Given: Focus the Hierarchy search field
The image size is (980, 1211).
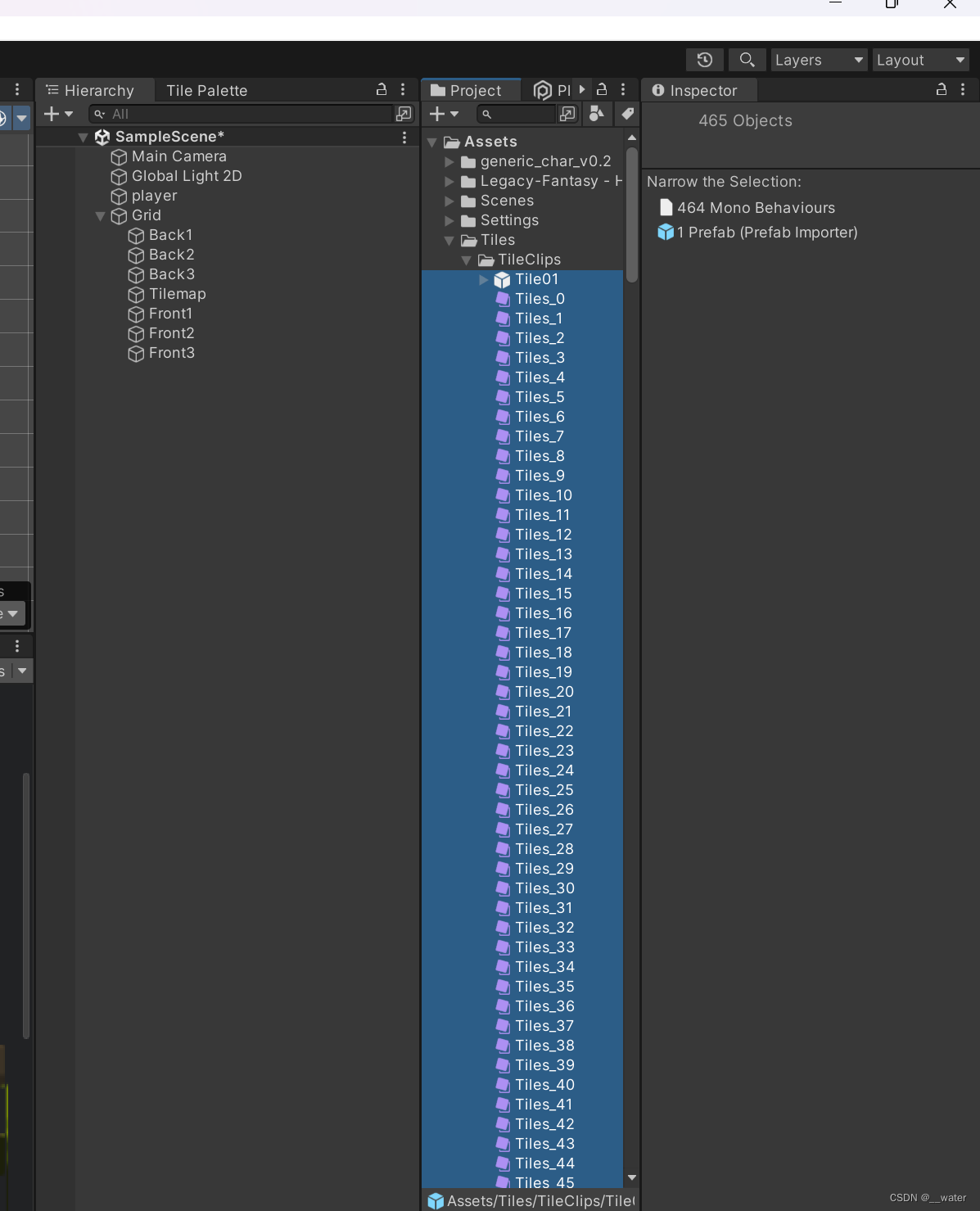Looking at the screenshot, I should 241,114.
